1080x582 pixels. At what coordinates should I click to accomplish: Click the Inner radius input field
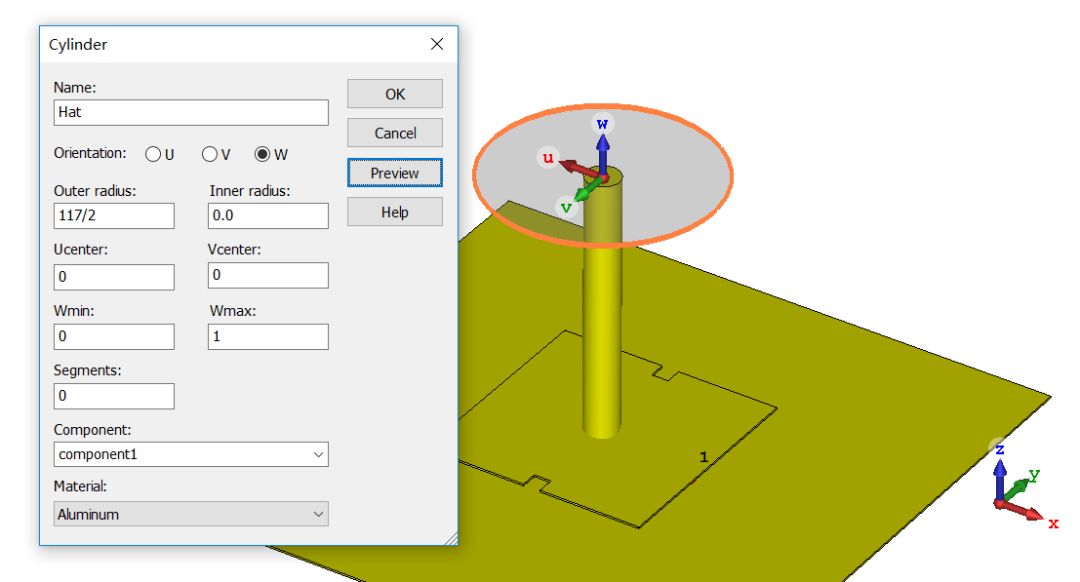[x=268, y=216]
